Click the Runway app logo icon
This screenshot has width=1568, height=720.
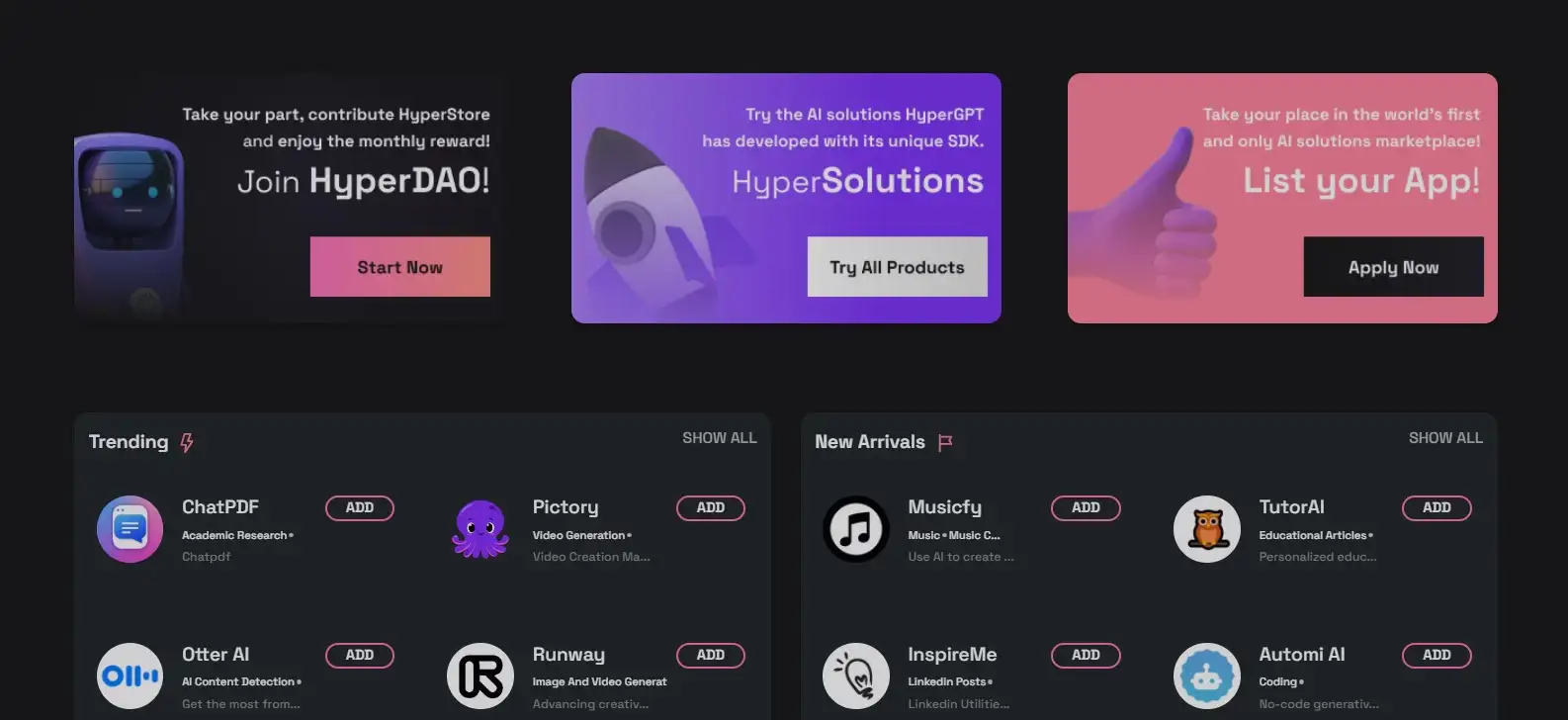click(x=480, y=676)
